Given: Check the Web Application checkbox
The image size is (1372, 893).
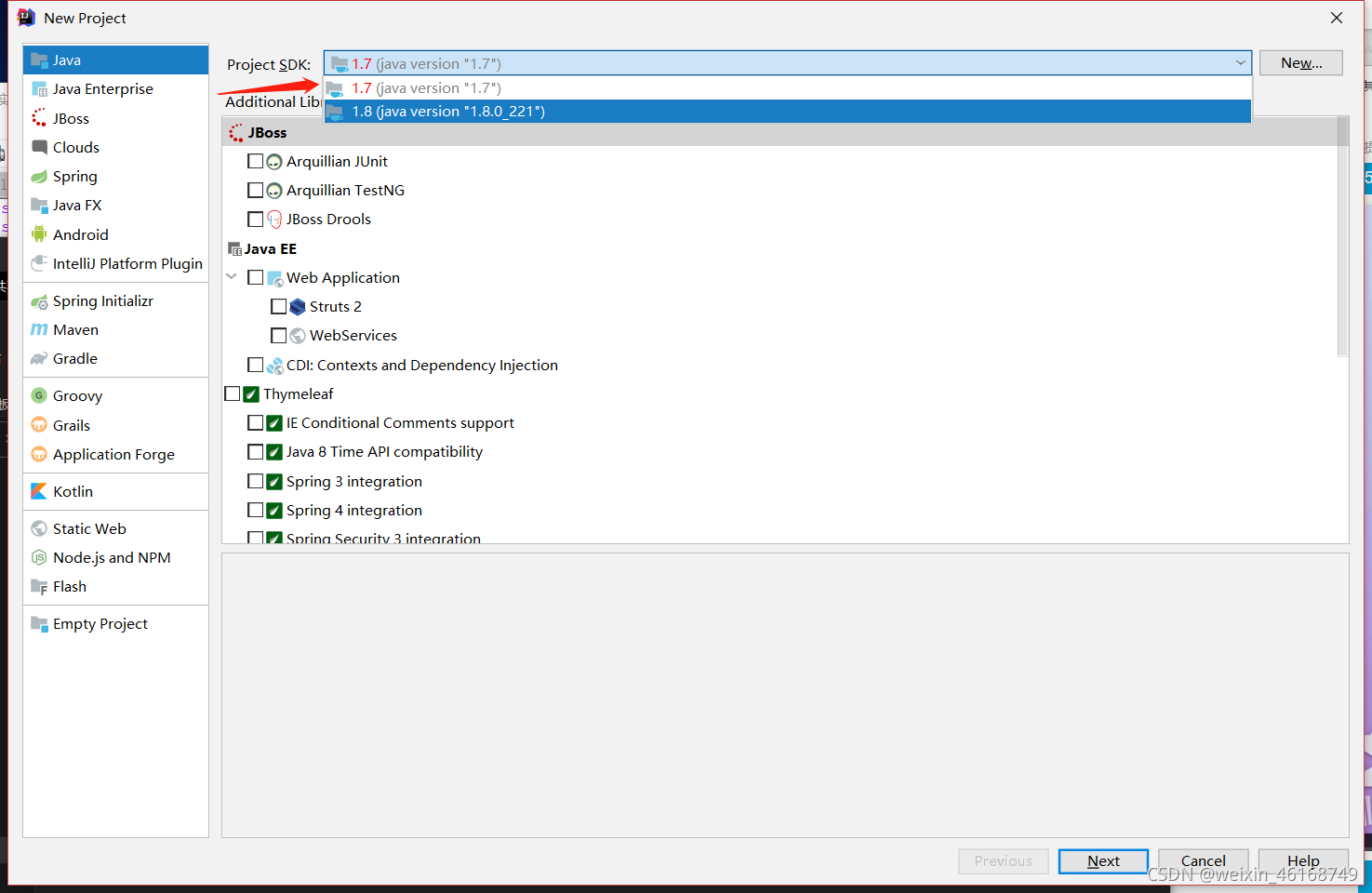Looking at the screenshot, I should (x=256, y=277).
